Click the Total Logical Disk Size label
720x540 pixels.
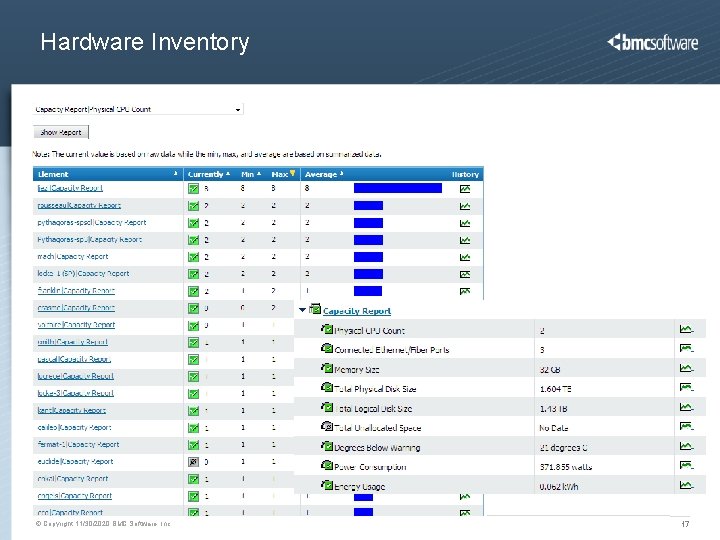pyautogui.click(x=373, y=409)
